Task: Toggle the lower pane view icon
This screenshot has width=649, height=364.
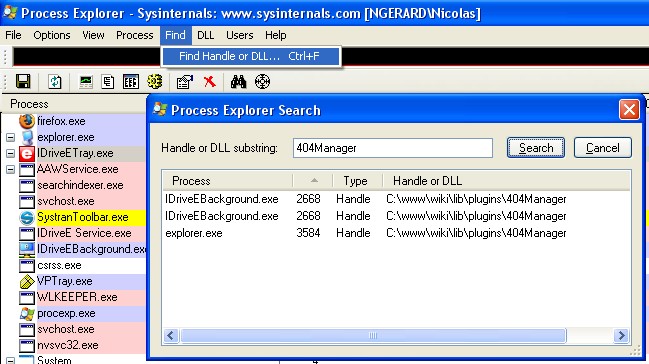Action: 131,82
